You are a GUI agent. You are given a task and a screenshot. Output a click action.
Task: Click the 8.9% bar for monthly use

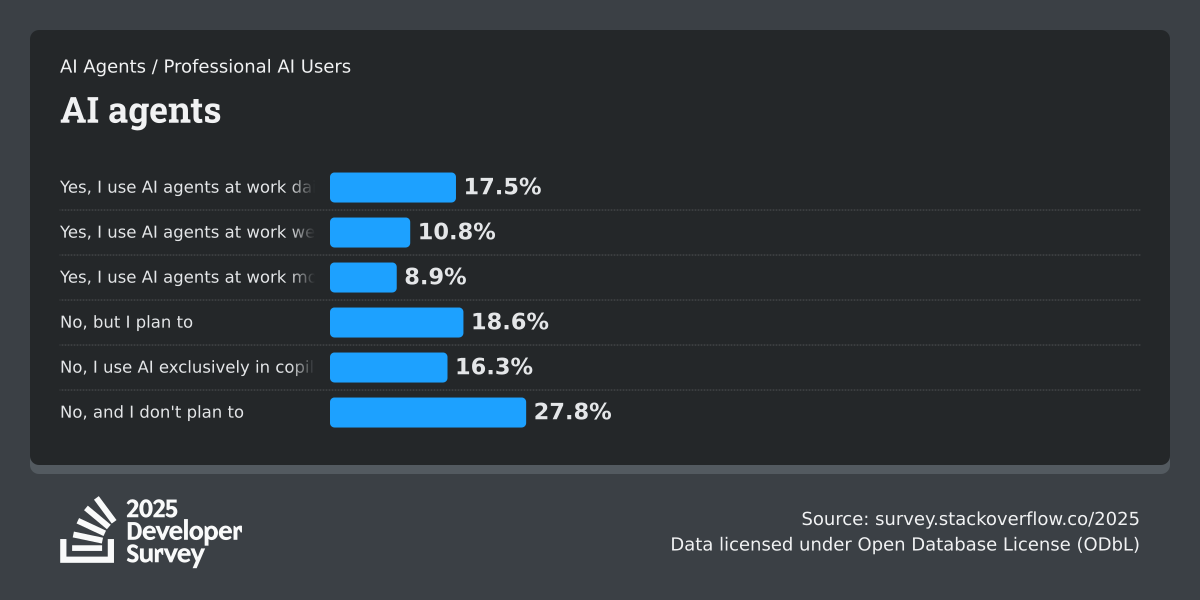[363, 277]
